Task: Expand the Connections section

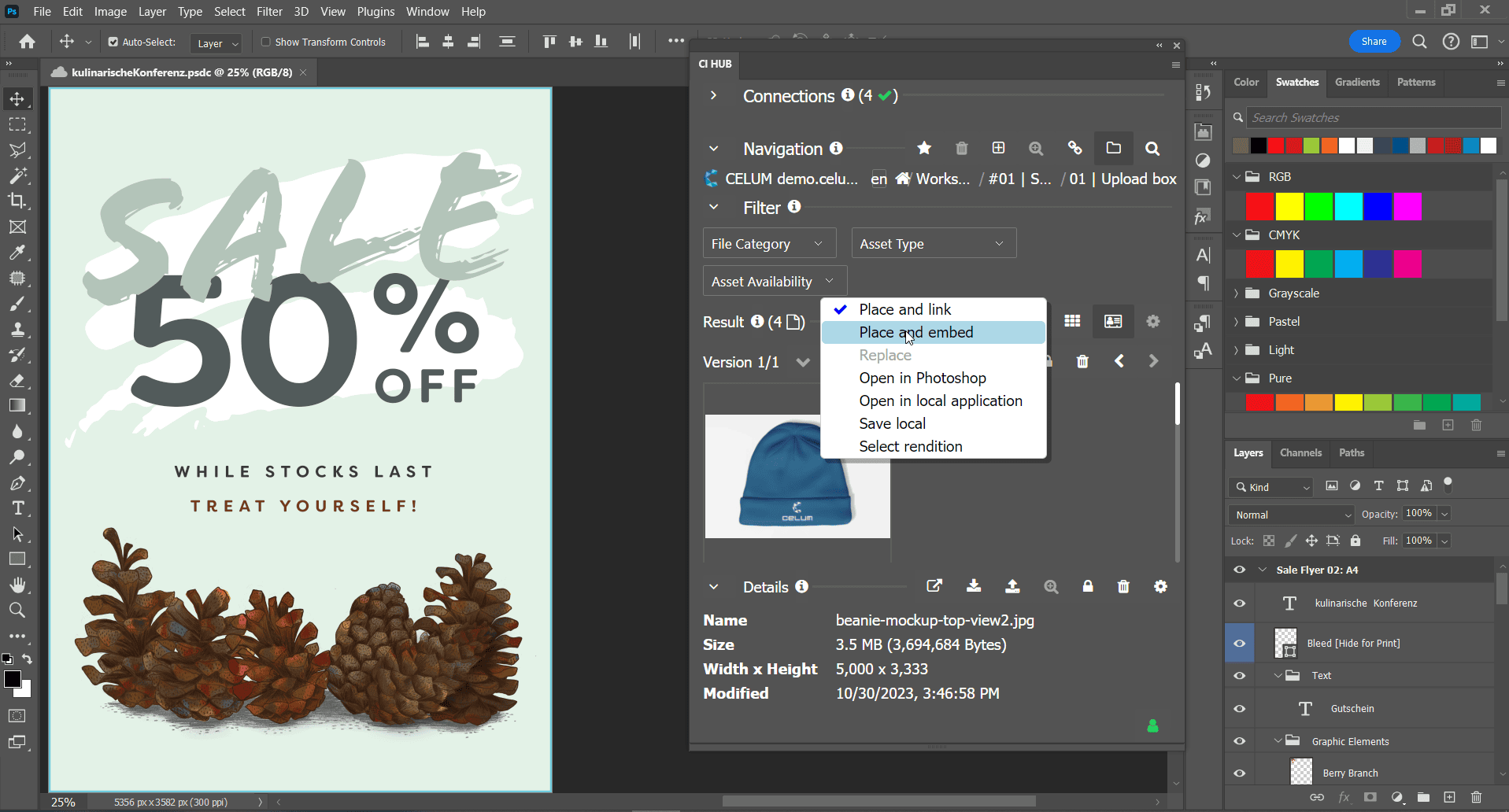Action: [x=713, y=96]
